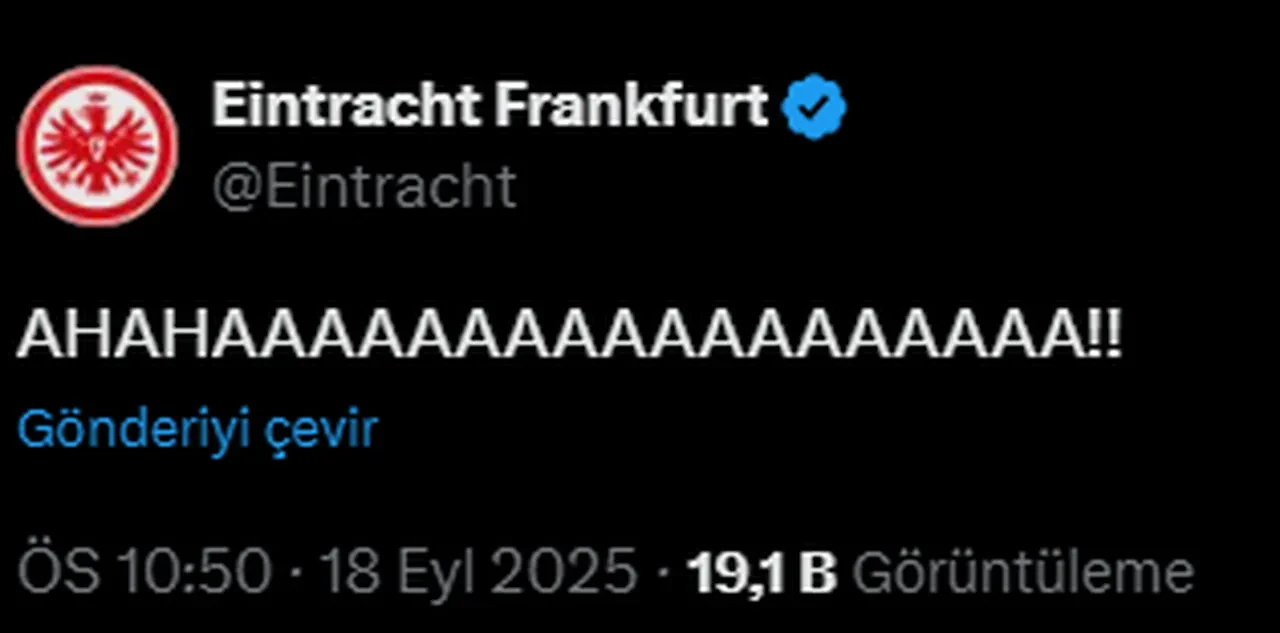Click the Gönderiyi çevir translate link

[197, 428]
